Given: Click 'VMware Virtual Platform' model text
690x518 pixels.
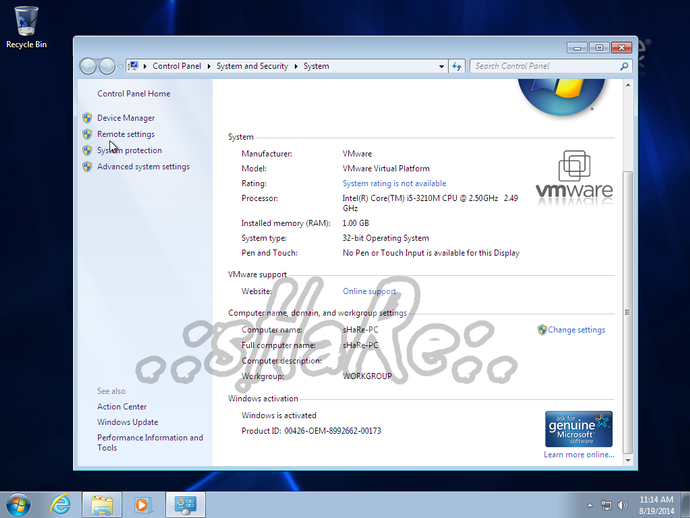Looking at the screenshot, I should pyautogui.click(x=386, y=169).
